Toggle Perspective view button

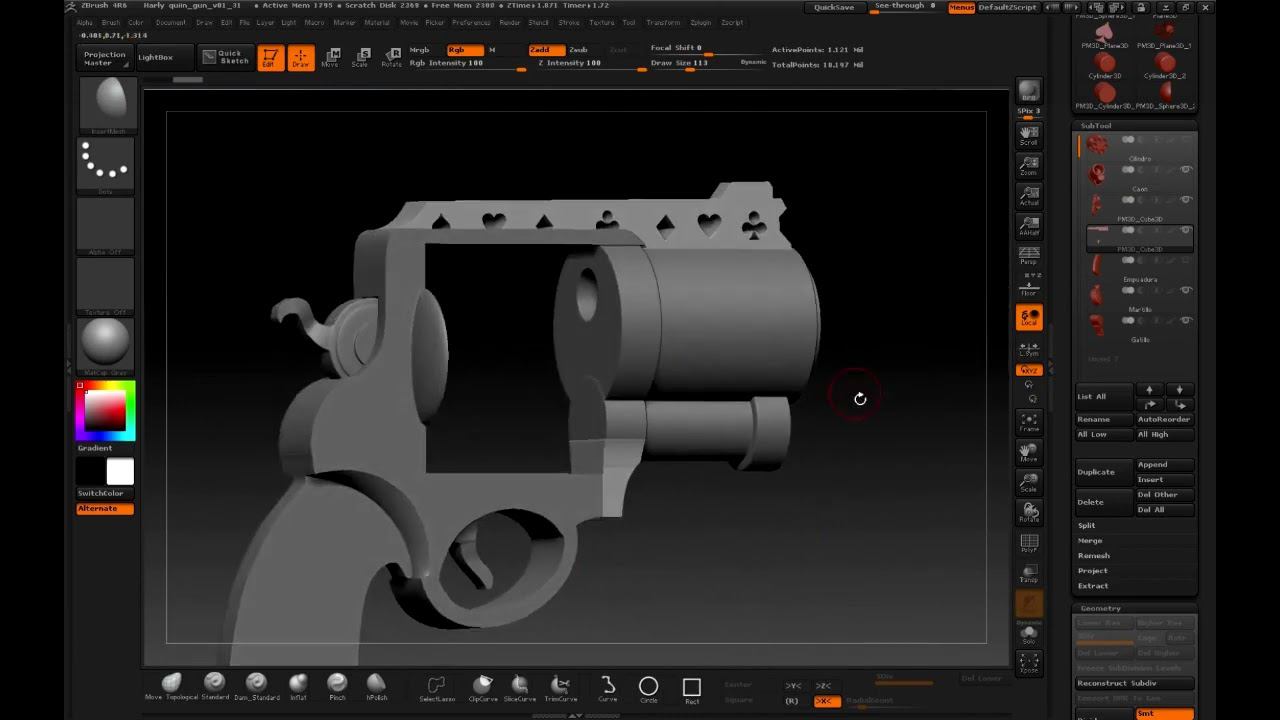coord(1028,256)
